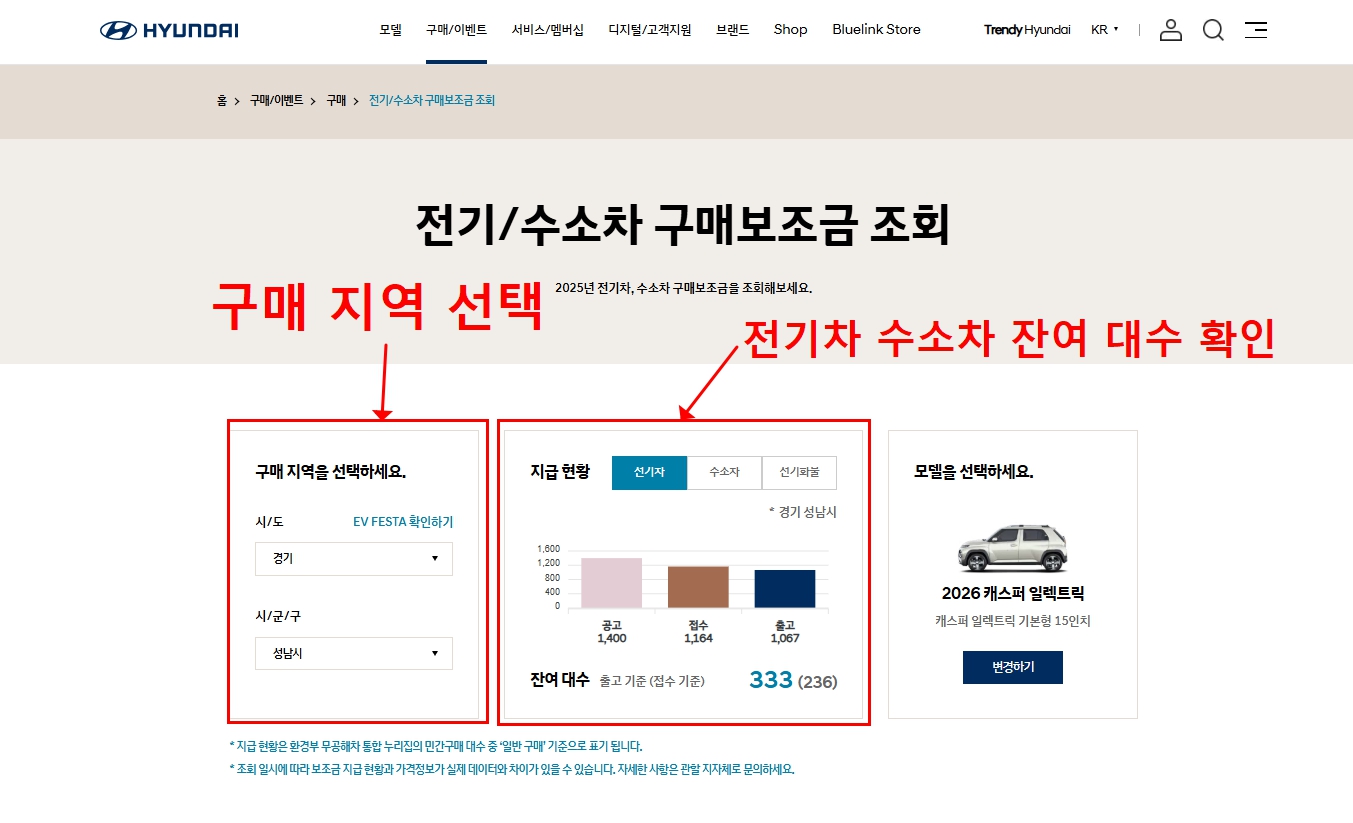Open the Trendy Hyundai link
This screenshot has height=823, width=1353.
[1027, 30]
